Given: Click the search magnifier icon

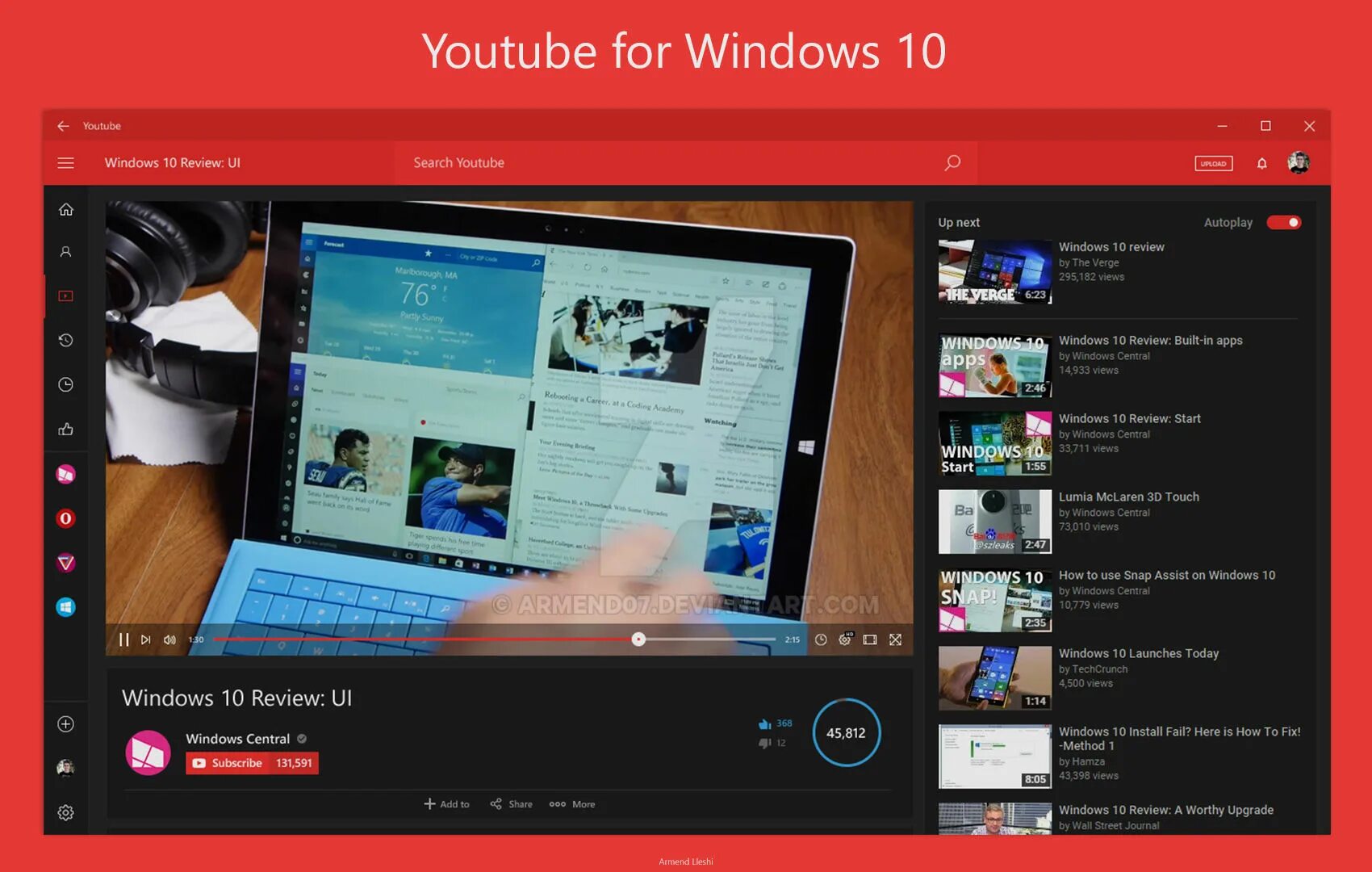Looking at the screenshot, I should coord(952,162).
